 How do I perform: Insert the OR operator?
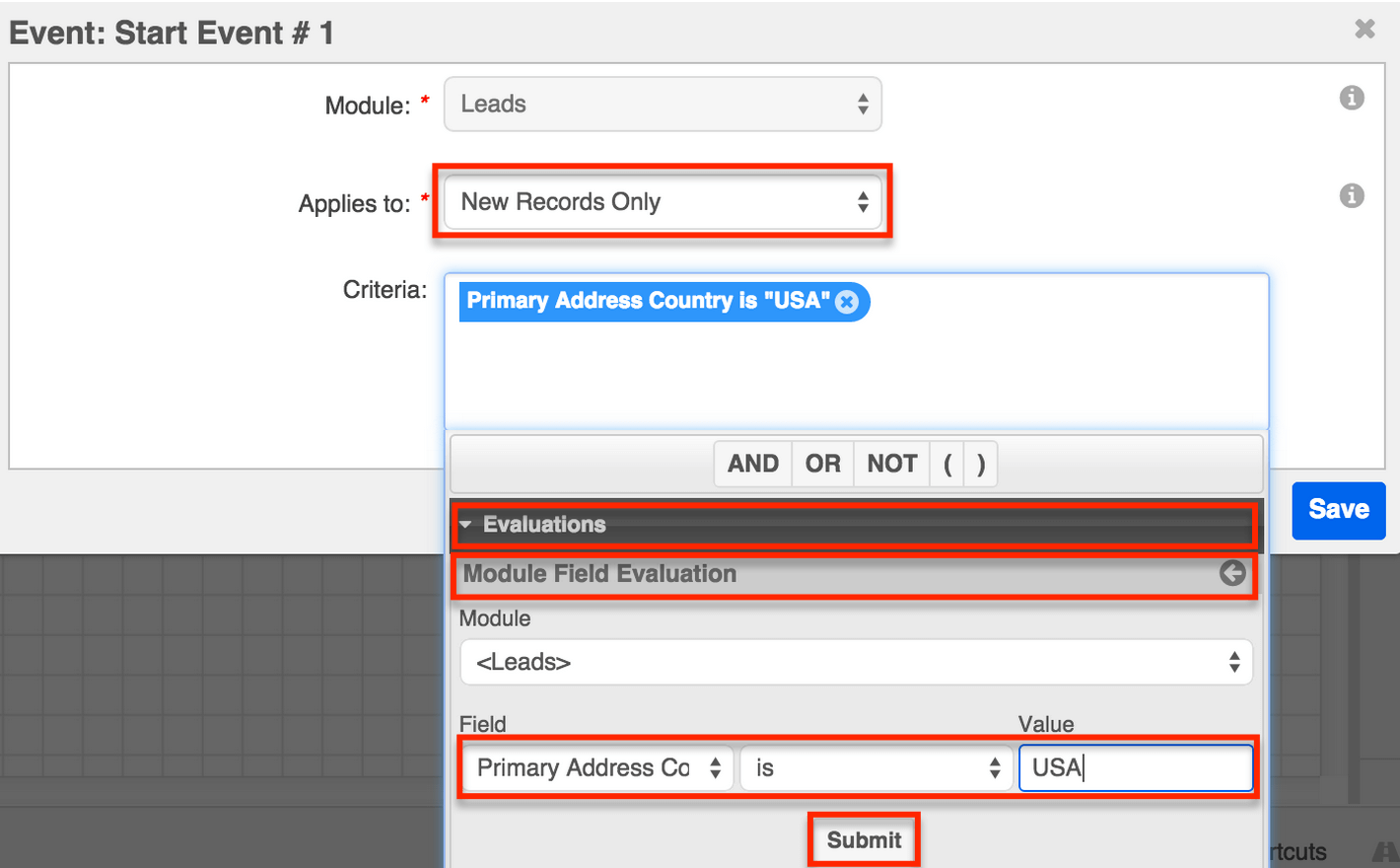823,464
